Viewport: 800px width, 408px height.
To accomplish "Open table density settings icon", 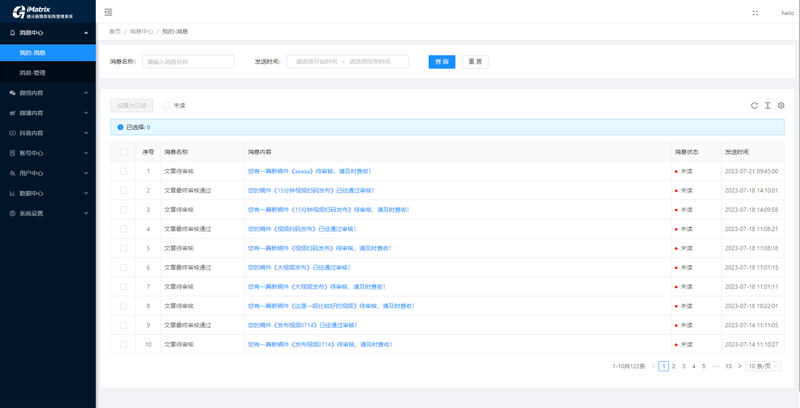I will pyautogui.click(x=768, y=105).
